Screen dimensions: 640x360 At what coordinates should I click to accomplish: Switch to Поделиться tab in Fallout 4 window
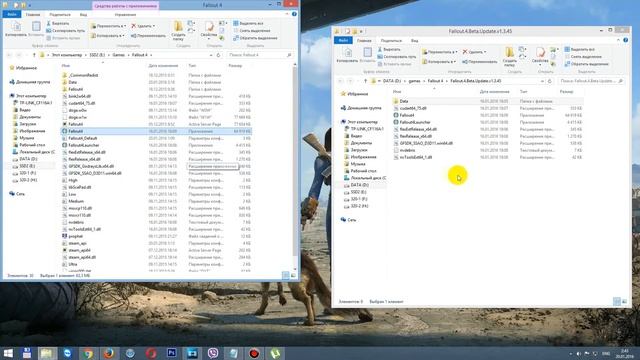click(x=60, y=14)
